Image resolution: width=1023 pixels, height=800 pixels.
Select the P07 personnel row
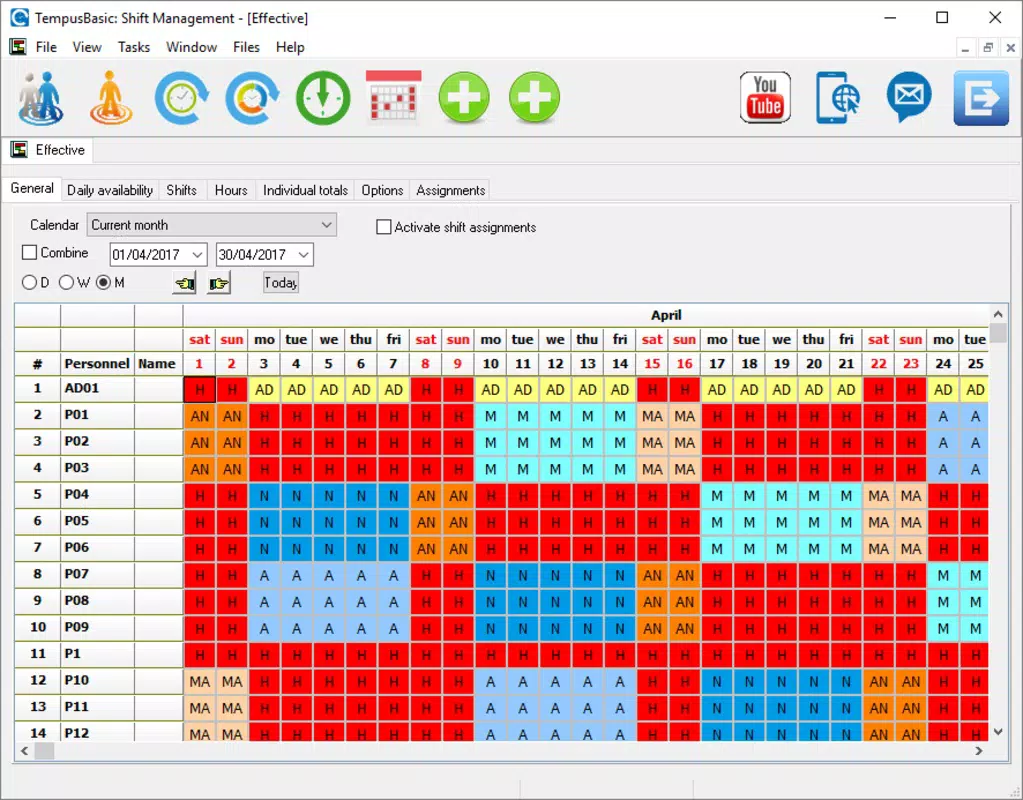pos(99,574)
